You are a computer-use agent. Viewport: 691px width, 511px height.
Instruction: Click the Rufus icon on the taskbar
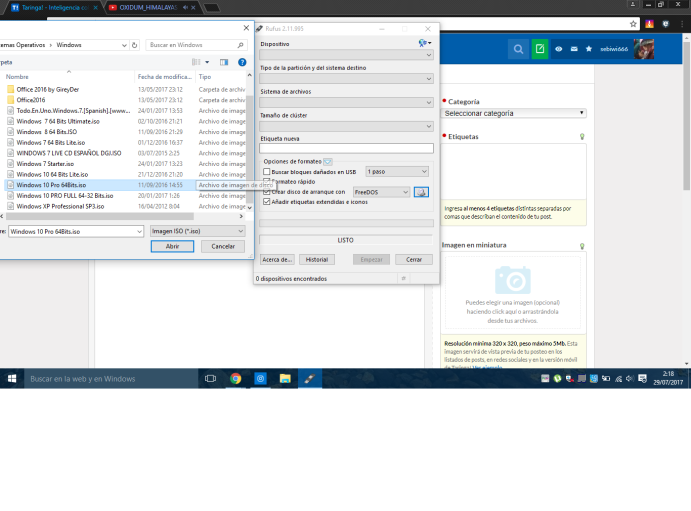pyautogui.click(x=310, y=378)
